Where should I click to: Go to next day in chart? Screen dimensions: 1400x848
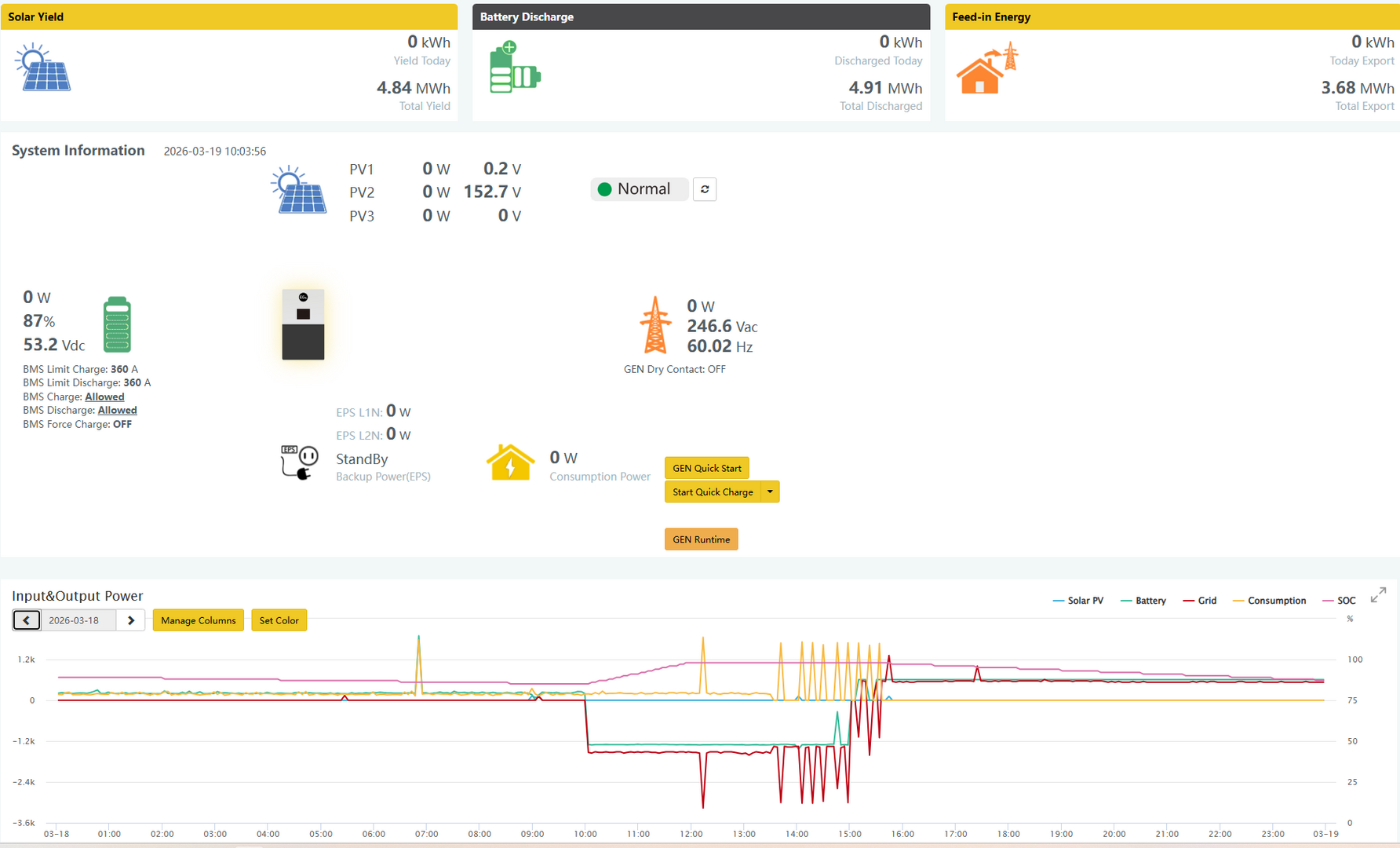(x=131, y=620)
